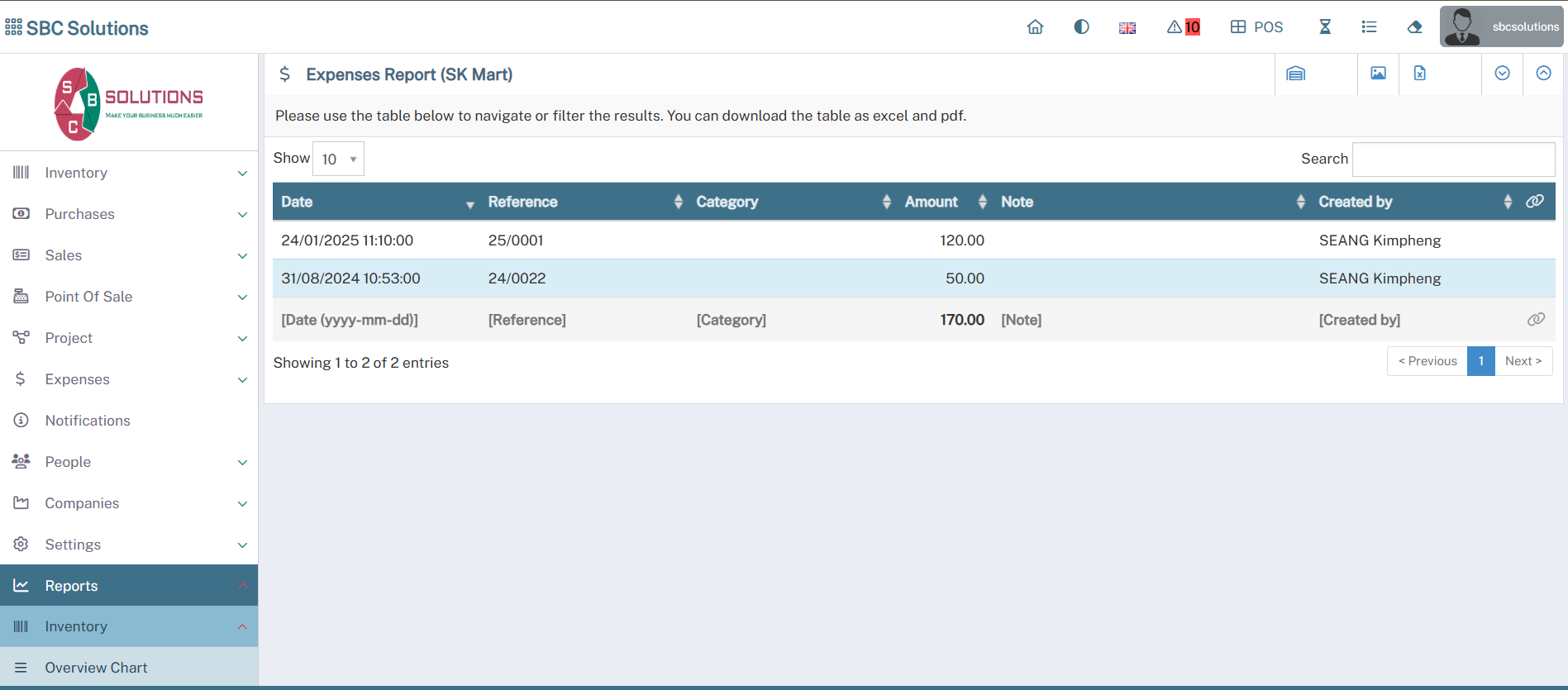Open the language flag selector
1568x690 pixels.
coord(1127,28)
